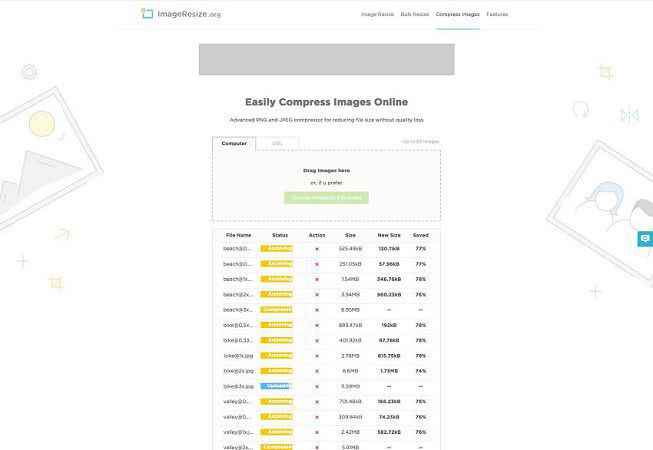Click the gray advertisement banner
Image resolution: width=653 pixels, height=450 pixels.
click(326, 59)
